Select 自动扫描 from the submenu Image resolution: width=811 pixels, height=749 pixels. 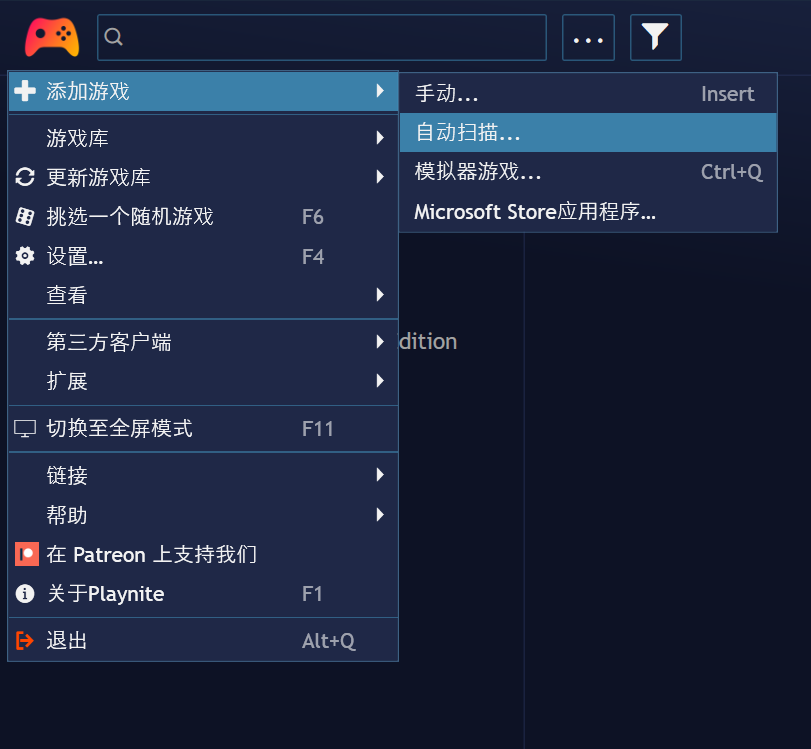pos(469,131)
